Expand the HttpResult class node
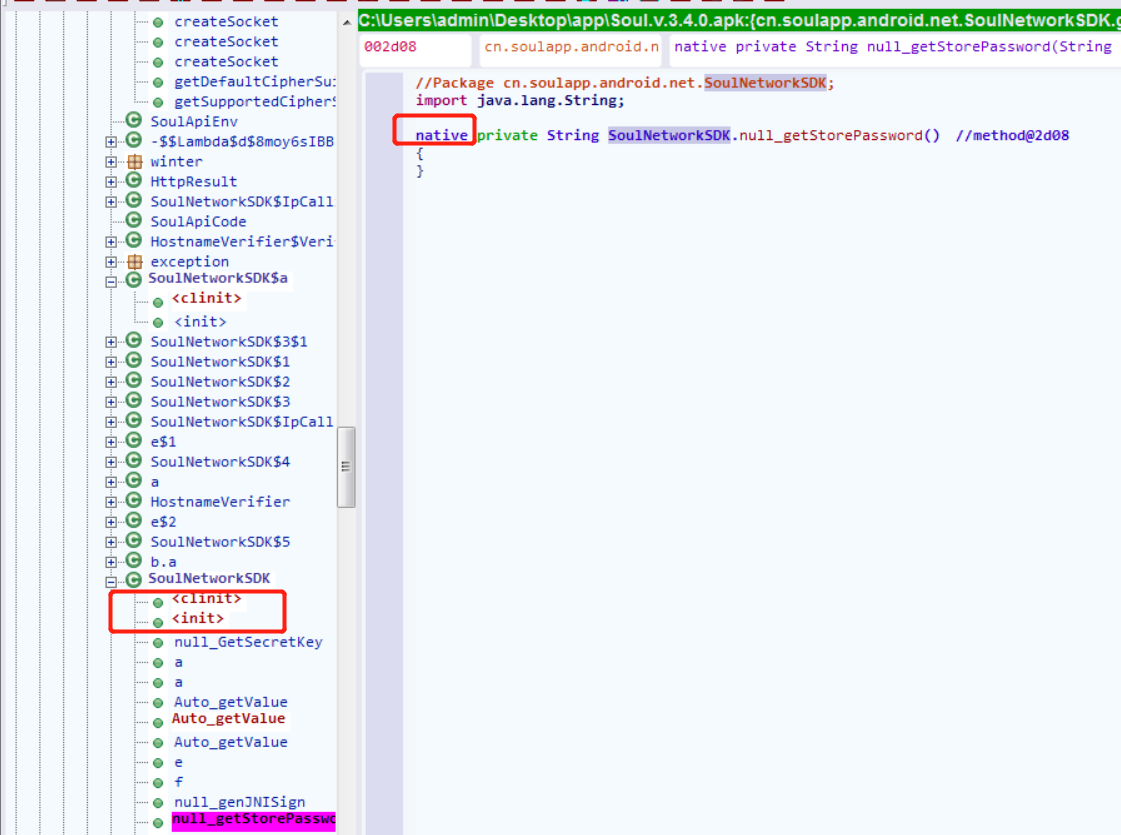This screenshot has width=1121, height=835. [111, 182]
